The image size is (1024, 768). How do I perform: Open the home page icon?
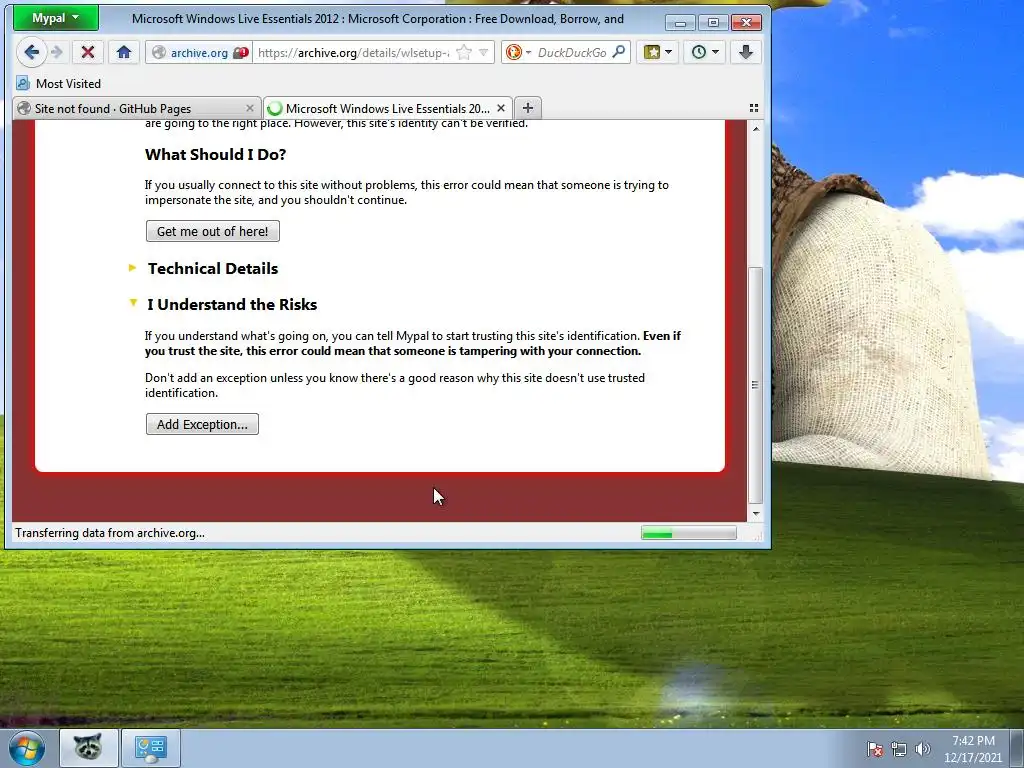click(123, 52)
